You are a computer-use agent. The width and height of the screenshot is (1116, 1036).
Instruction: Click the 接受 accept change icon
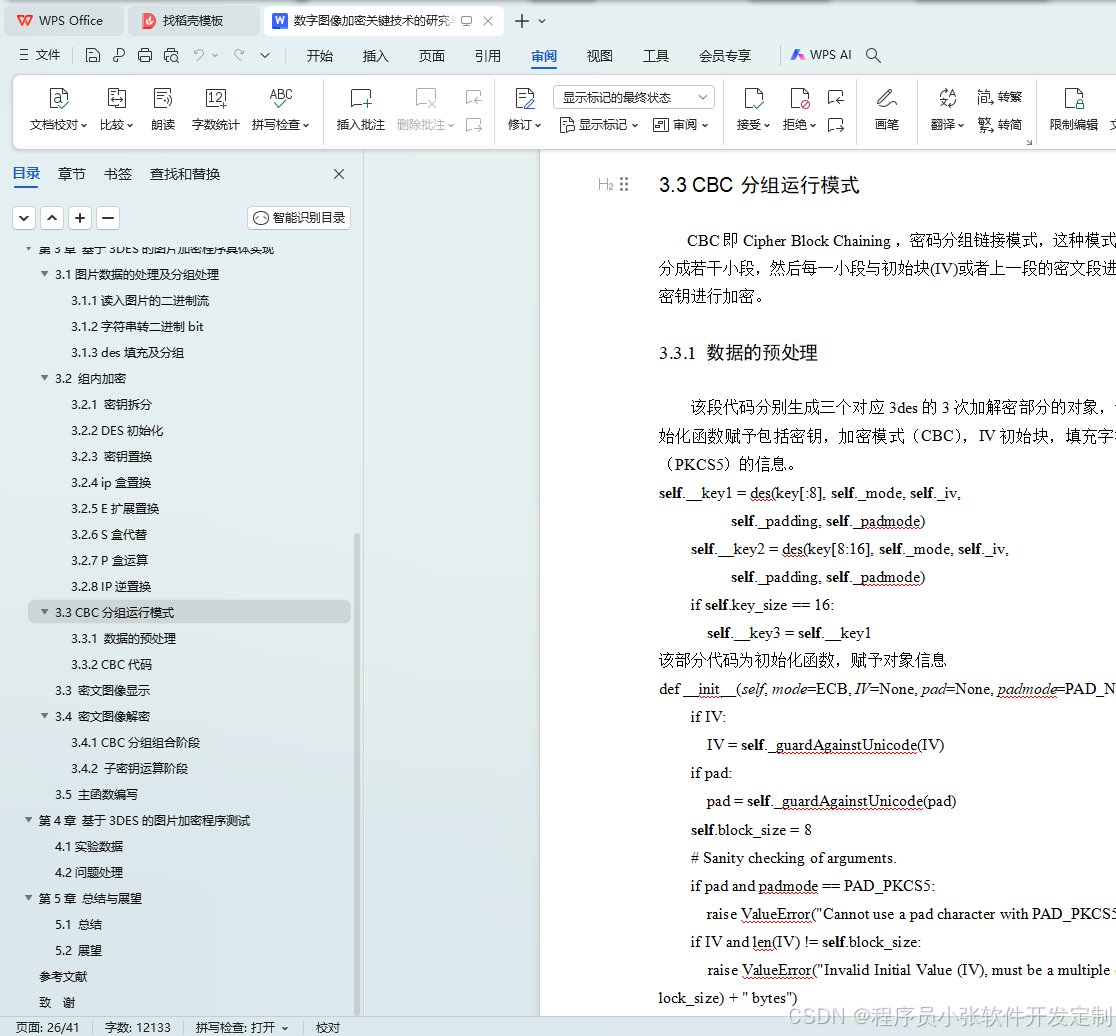coord(753,98)
